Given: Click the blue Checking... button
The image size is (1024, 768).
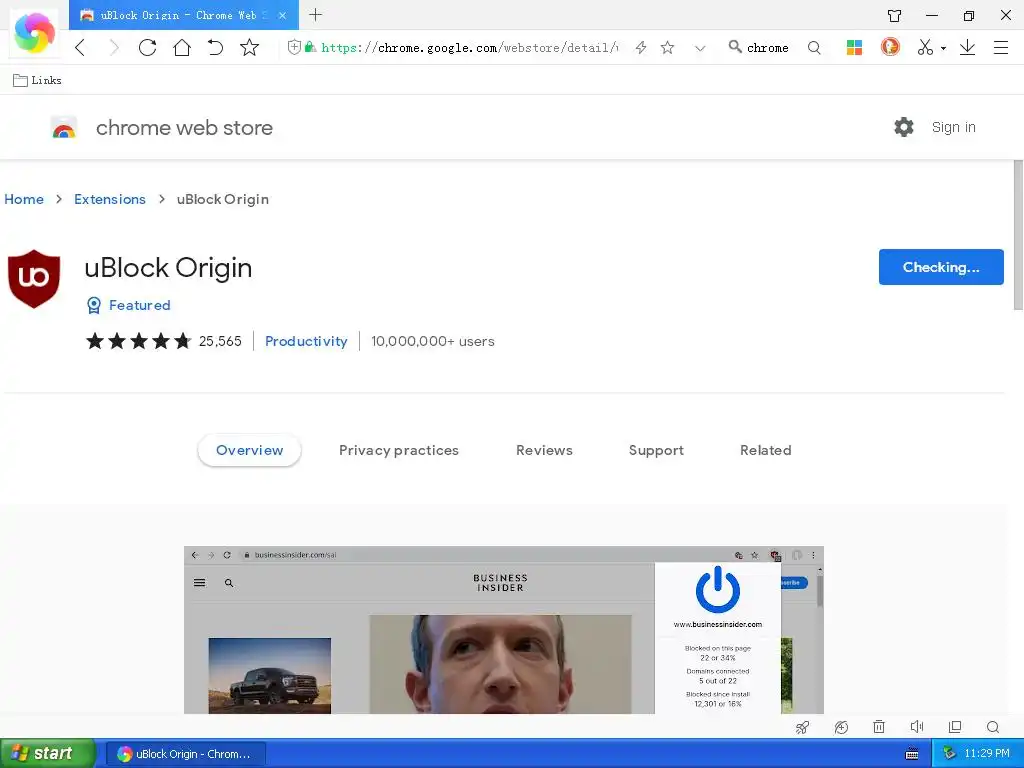Looking at the screenshot, I should click(941, 267).
